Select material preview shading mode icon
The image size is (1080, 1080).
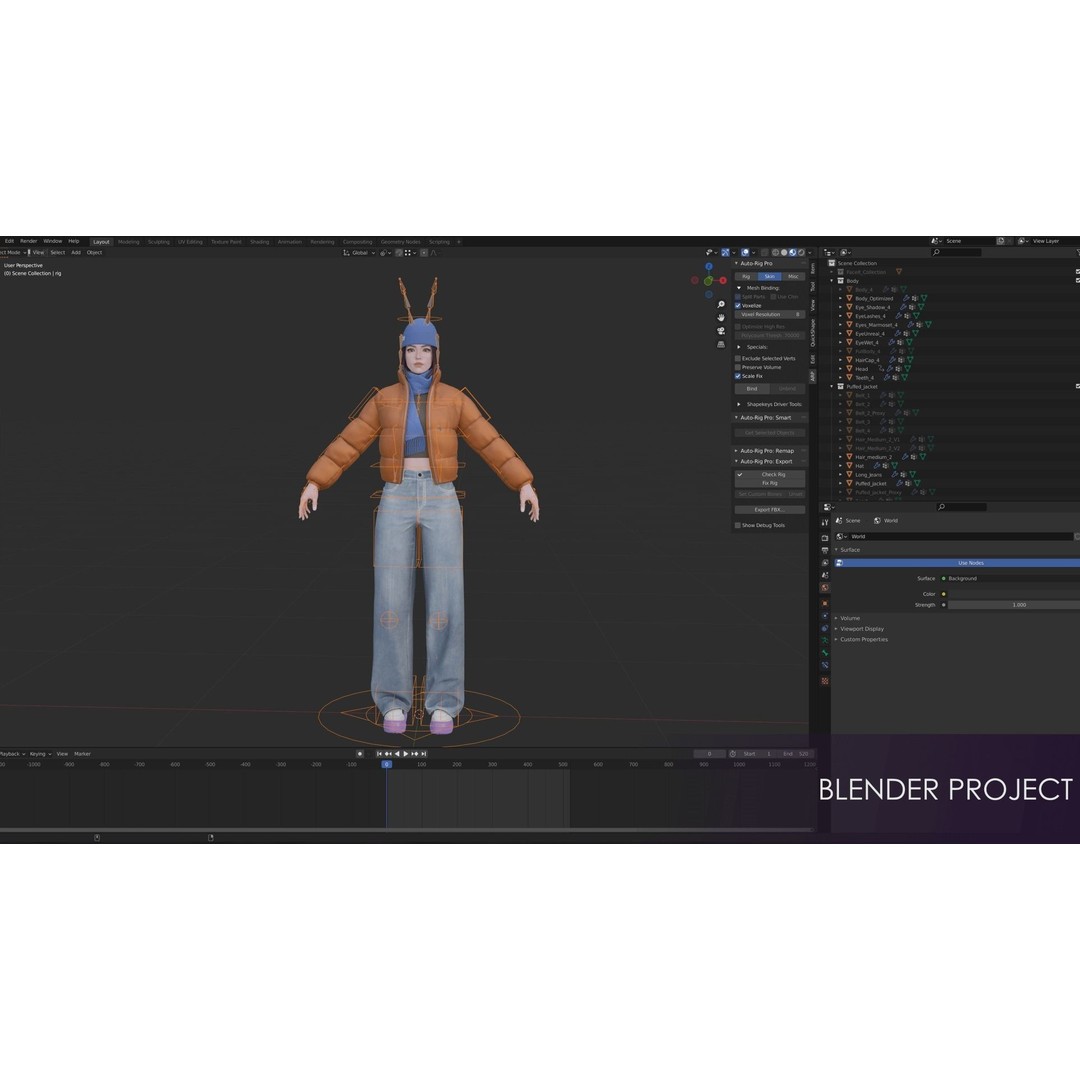(792, 253)
